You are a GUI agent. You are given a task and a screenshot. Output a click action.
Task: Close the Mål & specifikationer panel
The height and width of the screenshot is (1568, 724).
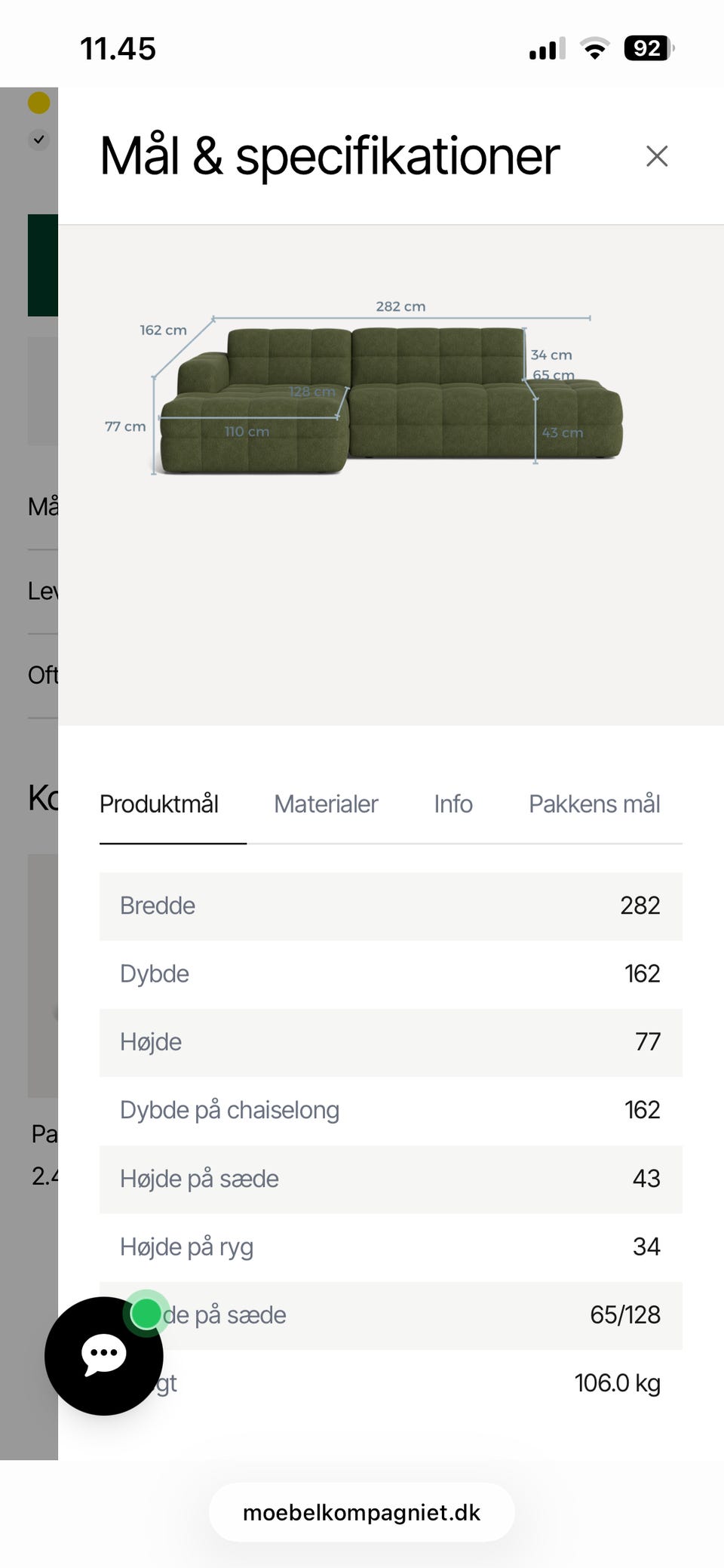(657, 156)
